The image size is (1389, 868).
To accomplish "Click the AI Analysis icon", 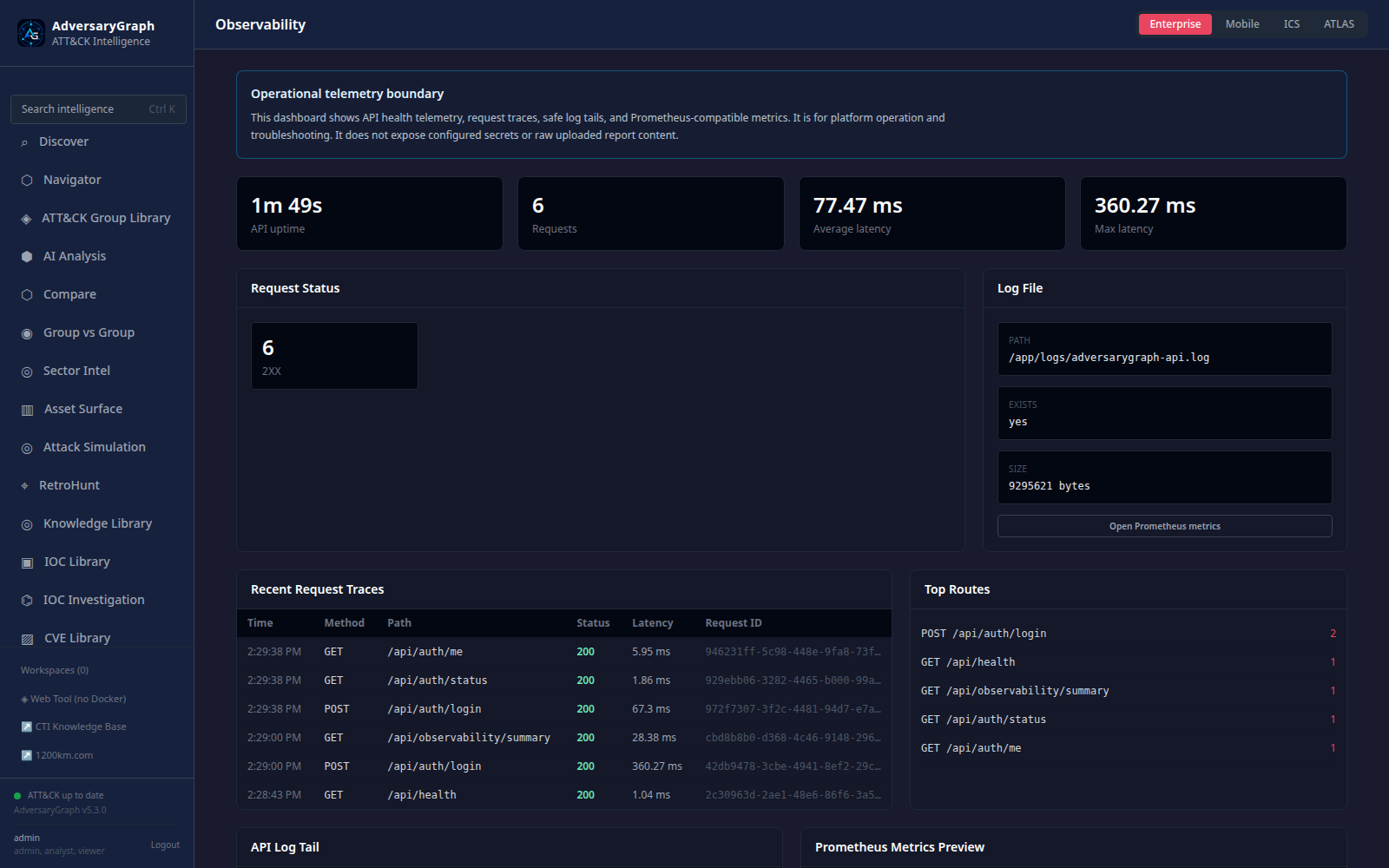I will (x=27, y=257).
